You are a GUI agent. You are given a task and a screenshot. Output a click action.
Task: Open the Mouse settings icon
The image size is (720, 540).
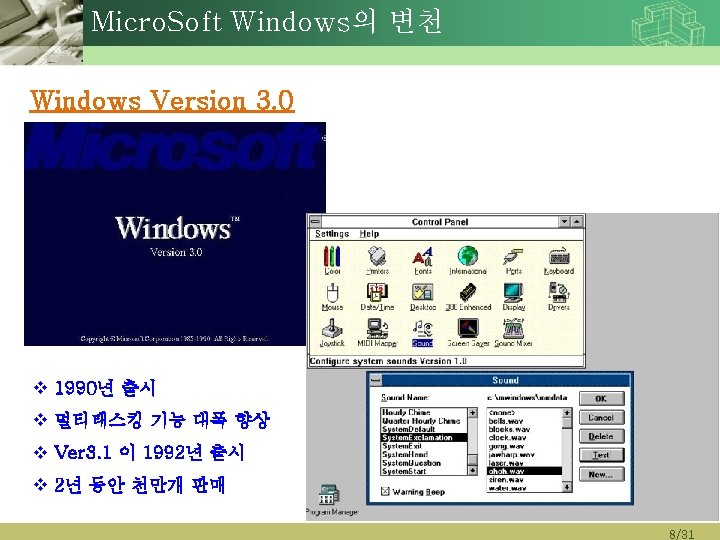332,297
